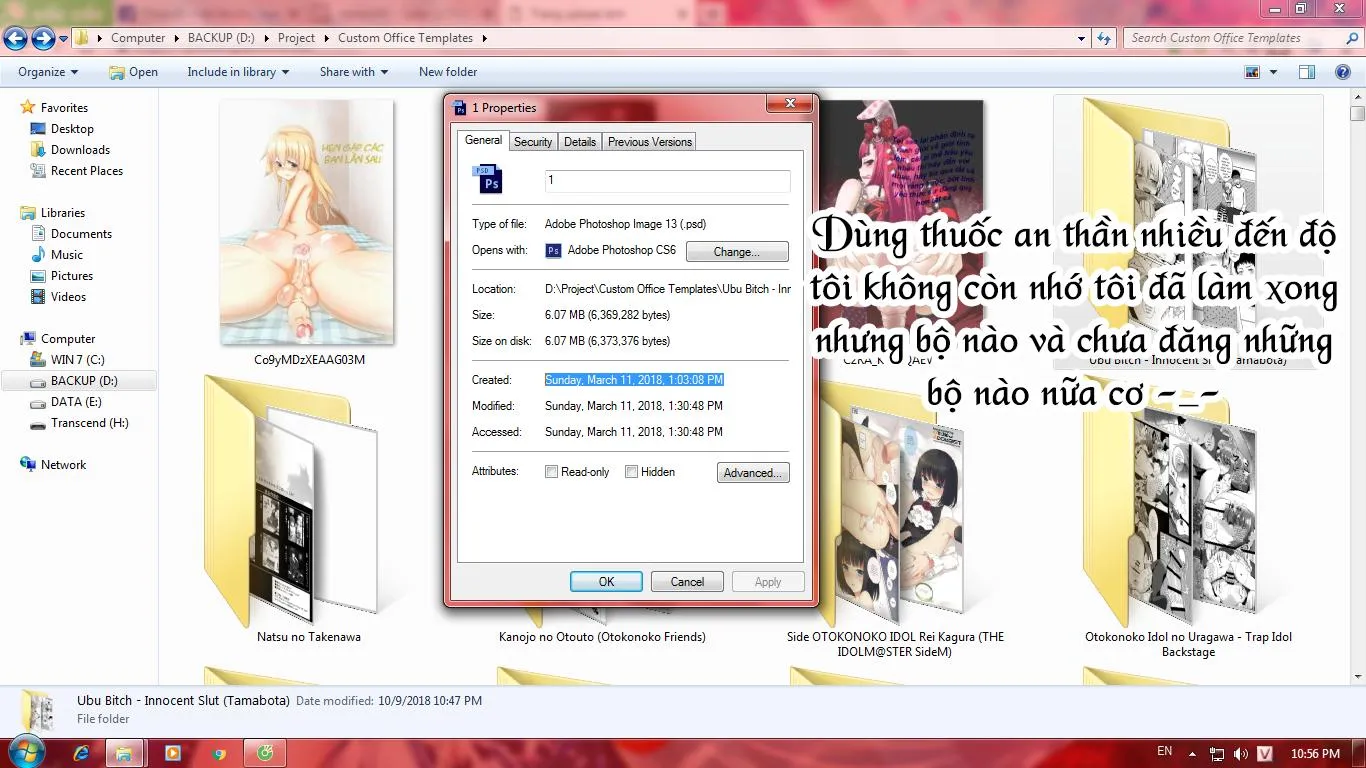Click the red V Unikey tray icon
The image size is (1366, 768).
pos(1265,754)
